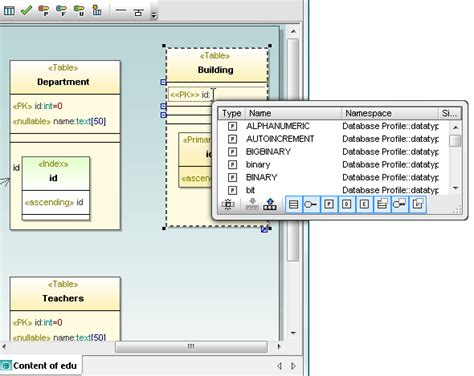Select the primary key (P) tool icon

(x=44, y=11)
